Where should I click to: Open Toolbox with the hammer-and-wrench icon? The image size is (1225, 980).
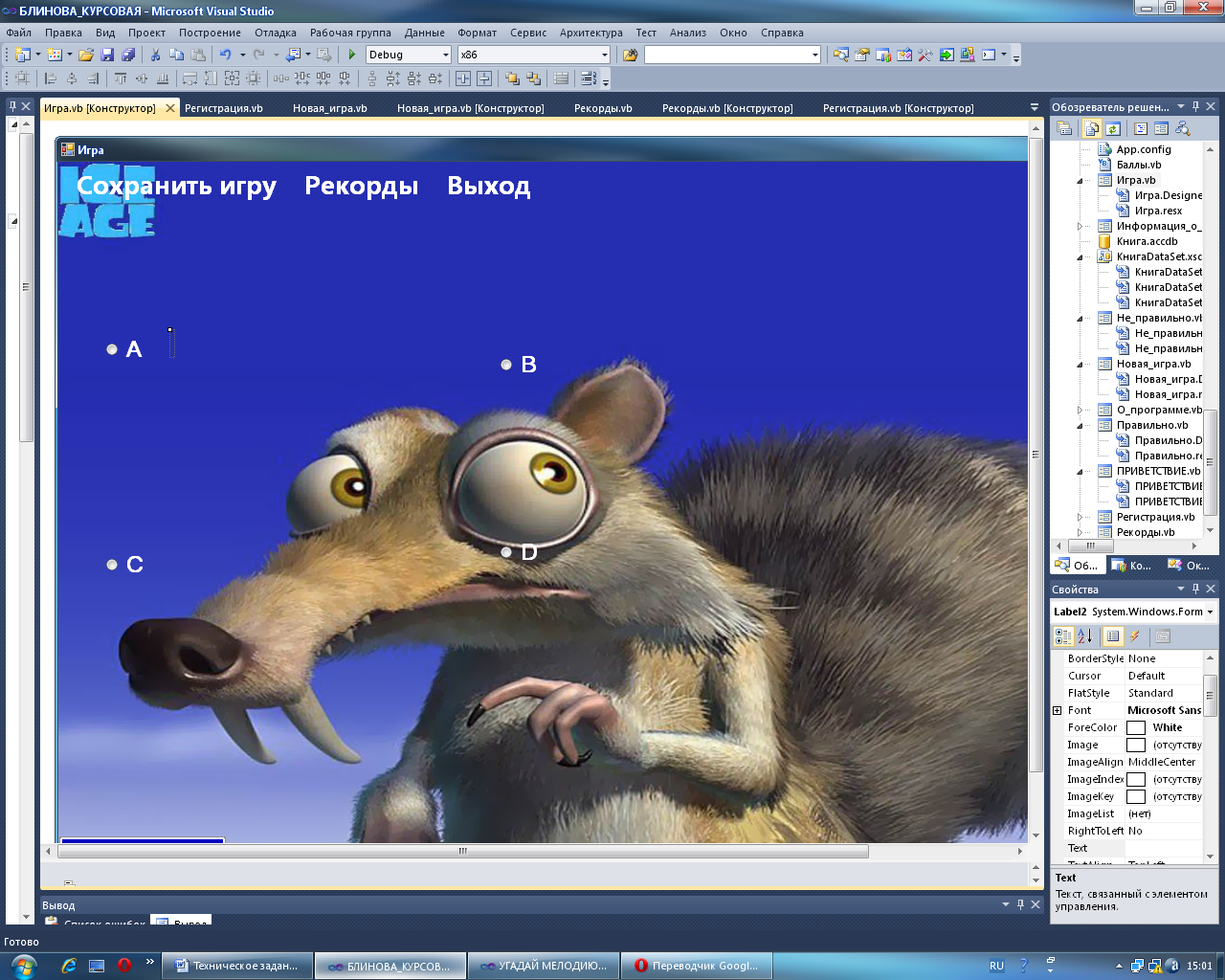pyautogui.click(x=925, y=55)
